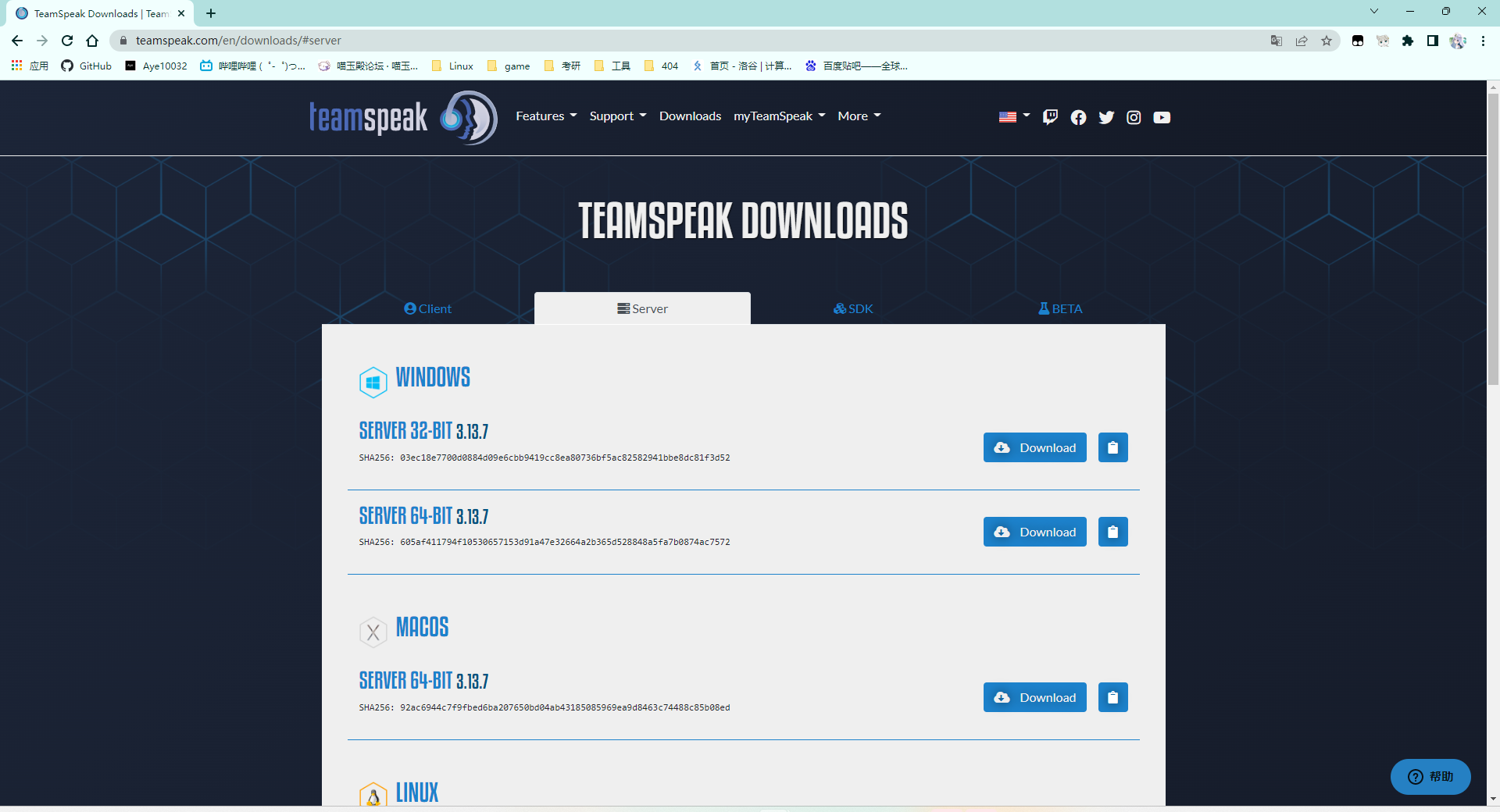
Task: Download Windows Server 32-bit 3.13.7
Action: click(x=1034, y=447)
